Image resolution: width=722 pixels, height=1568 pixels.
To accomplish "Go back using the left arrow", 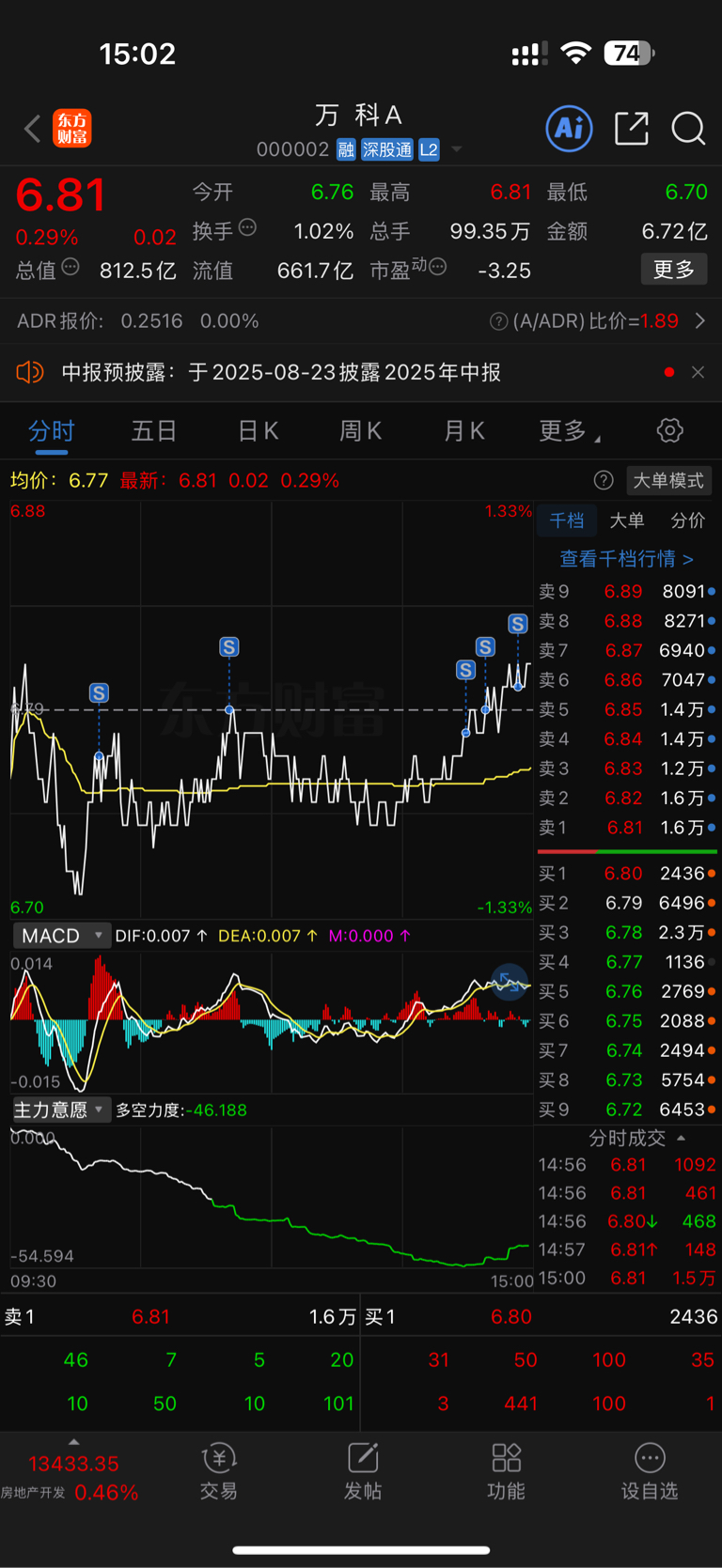I will pyautogui.click(x=33, y=128).
